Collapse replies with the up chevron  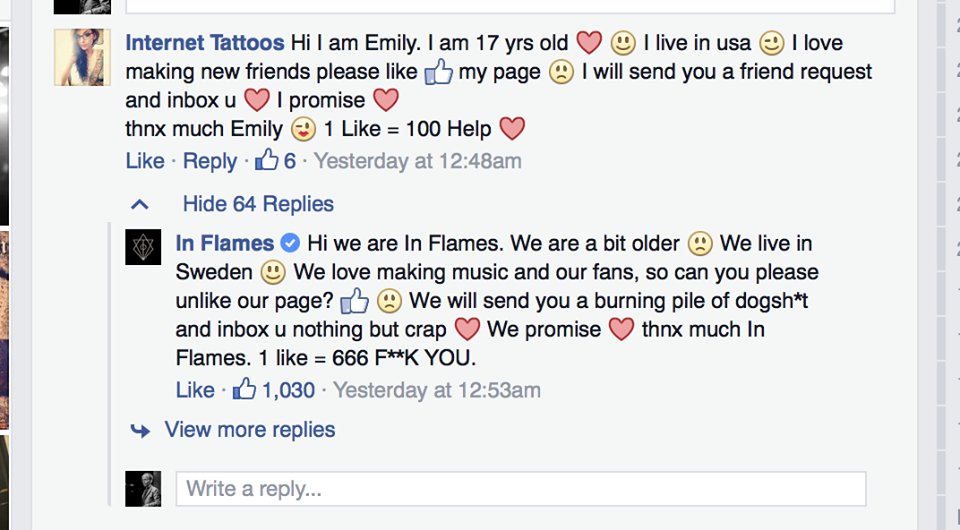click(140, 204)
